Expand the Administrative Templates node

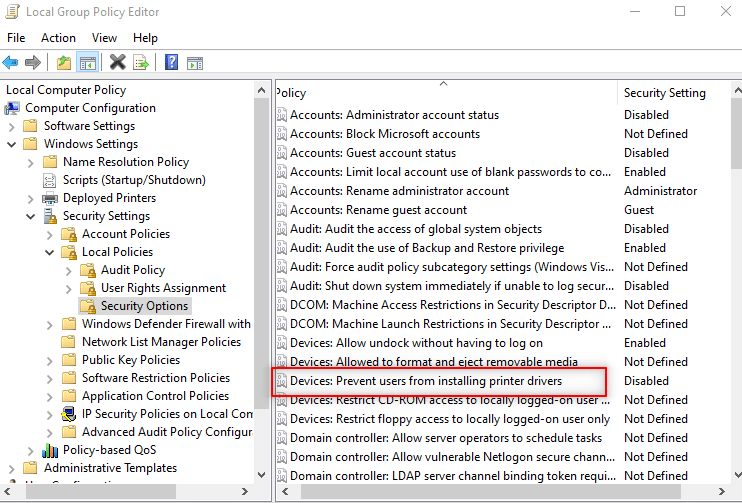click(x=12, y=468)
